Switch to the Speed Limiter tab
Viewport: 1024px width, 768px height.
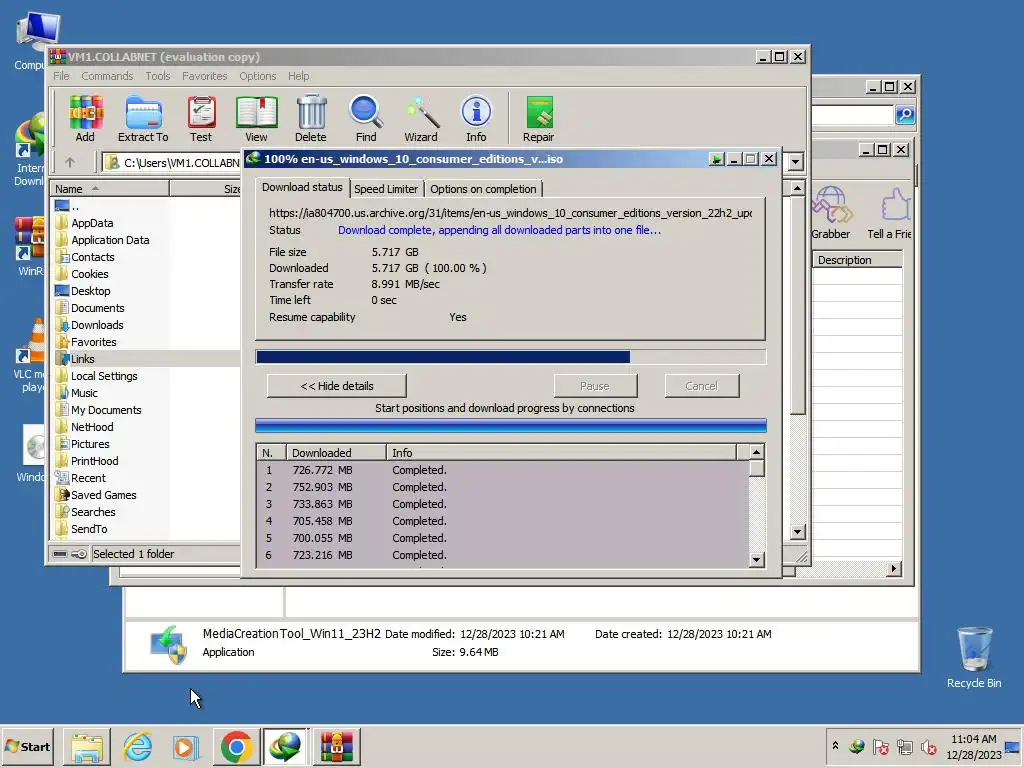click(x=386, y=189)
